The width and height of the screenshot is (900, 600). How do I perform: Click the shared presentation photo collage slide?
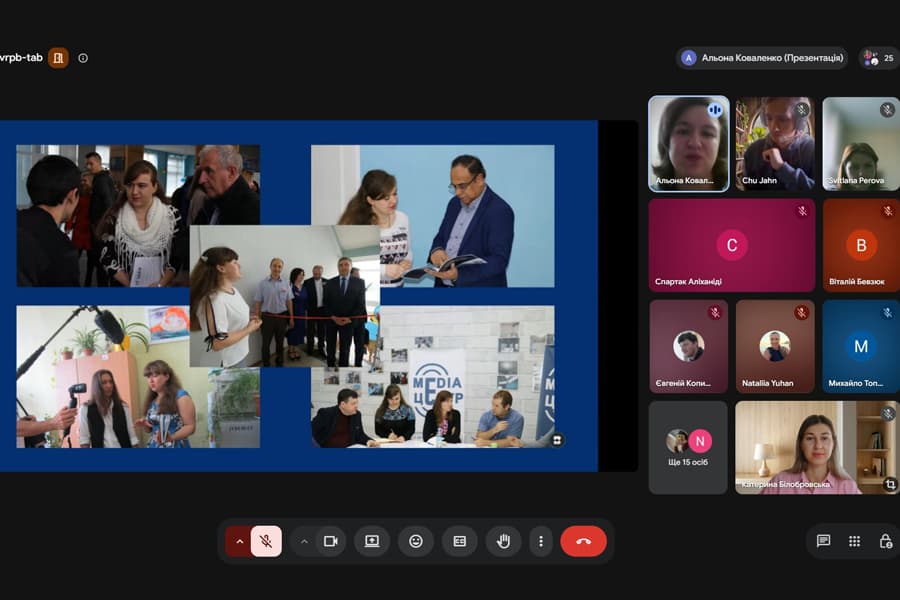coord(299,296)
